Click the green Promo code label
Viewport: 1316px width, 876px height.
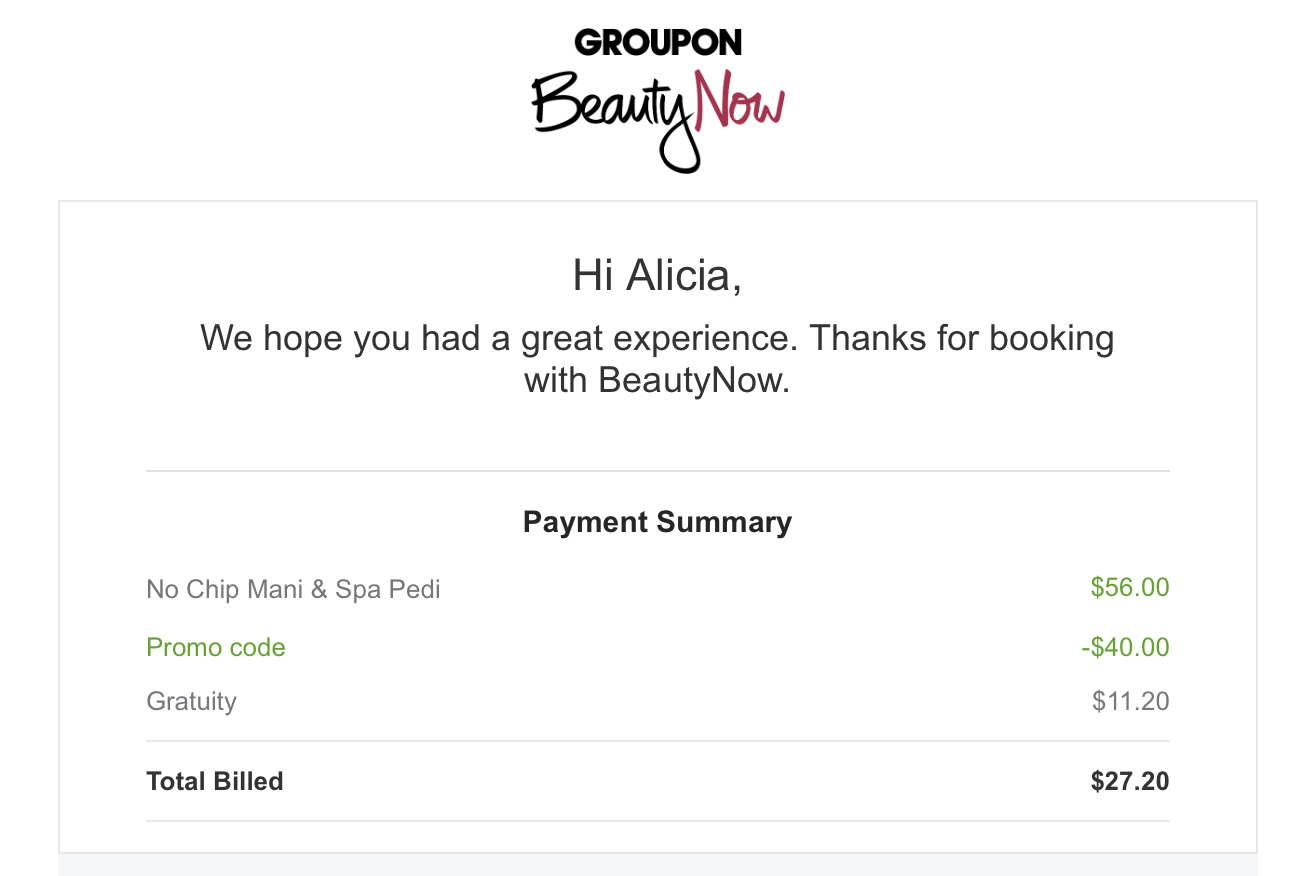[216, 647]
